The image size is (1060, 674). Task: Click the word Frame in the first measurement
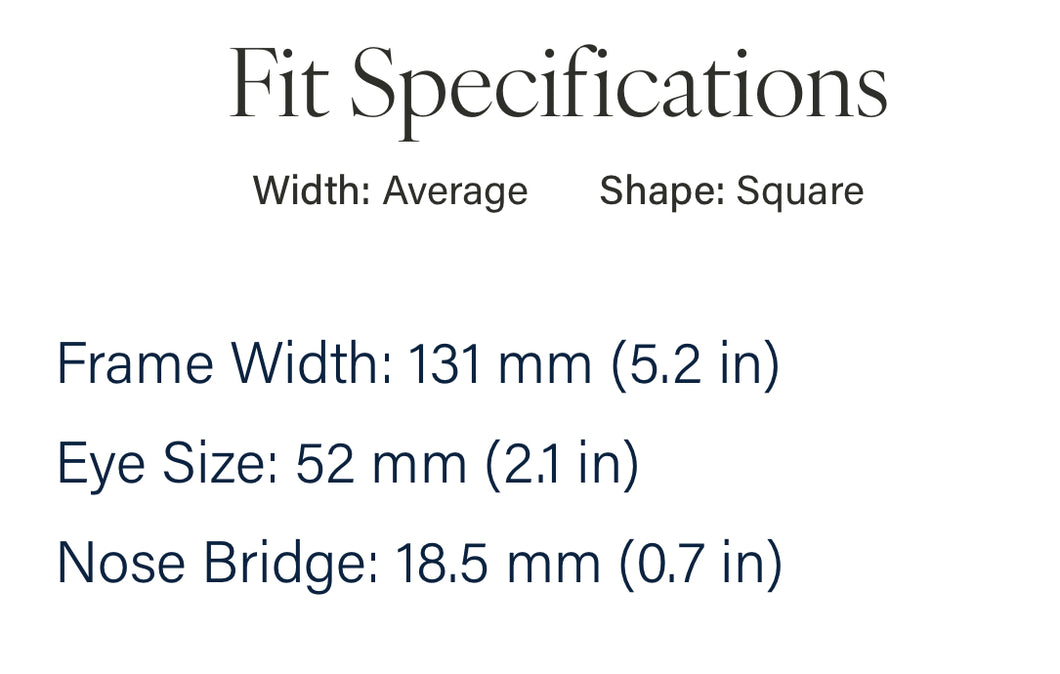(x=136, y=364)
